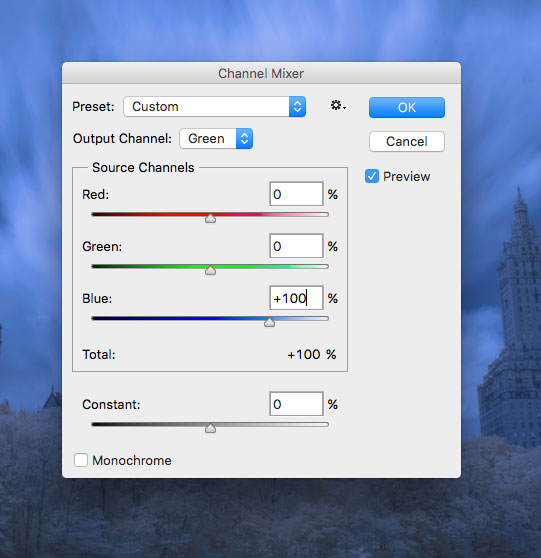Click the Channel Mixer title bar
Viewport: 541px width, 558px height.
click(x=261, y=73)
